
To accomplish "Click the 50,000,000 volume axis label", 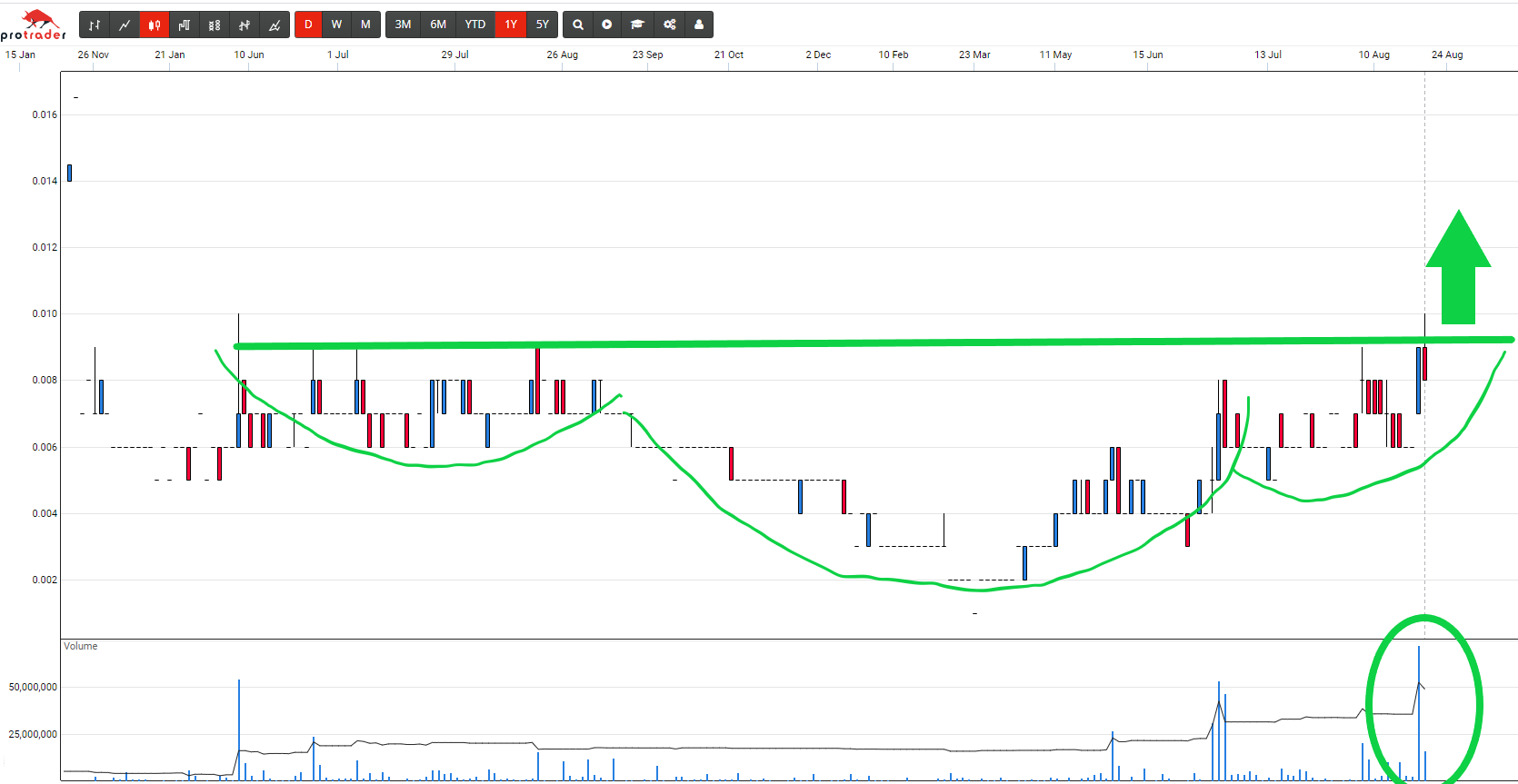I will [33, 687].
